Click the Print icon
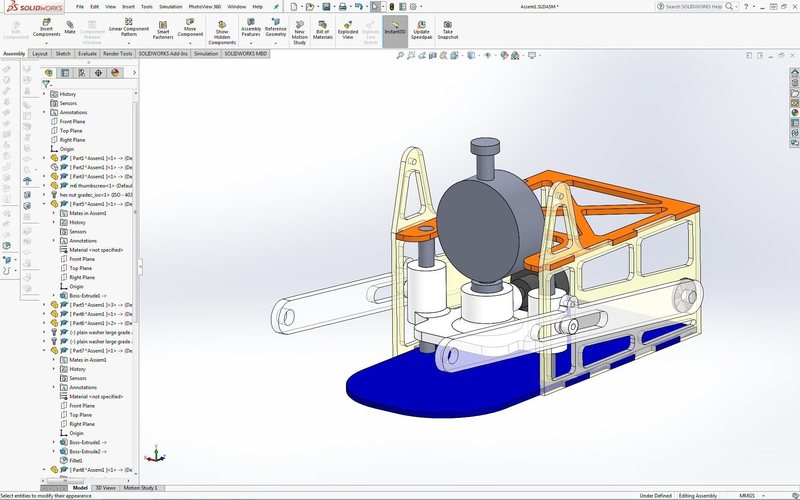 [x=342, y=7]
